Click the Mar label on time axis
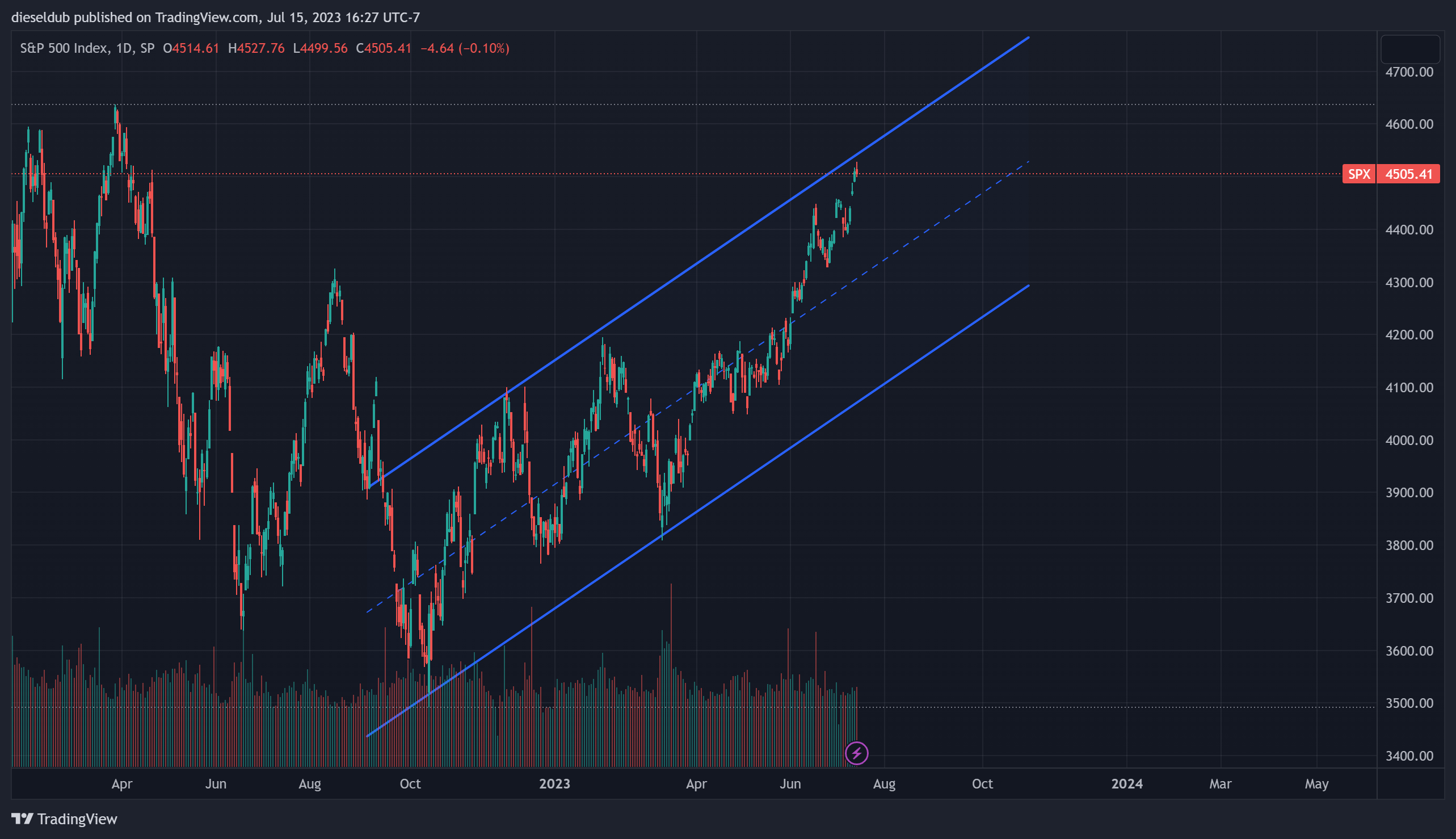 (x=1221, y=784)
